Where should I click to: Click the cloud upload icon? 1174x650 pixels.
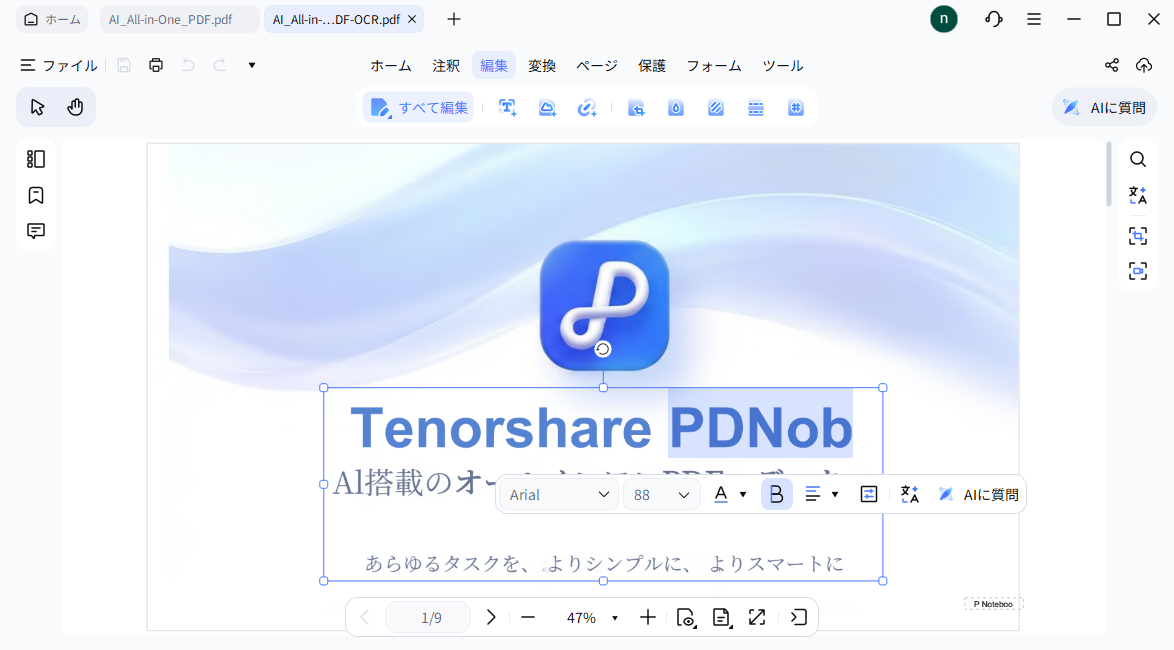[1144, 66]
